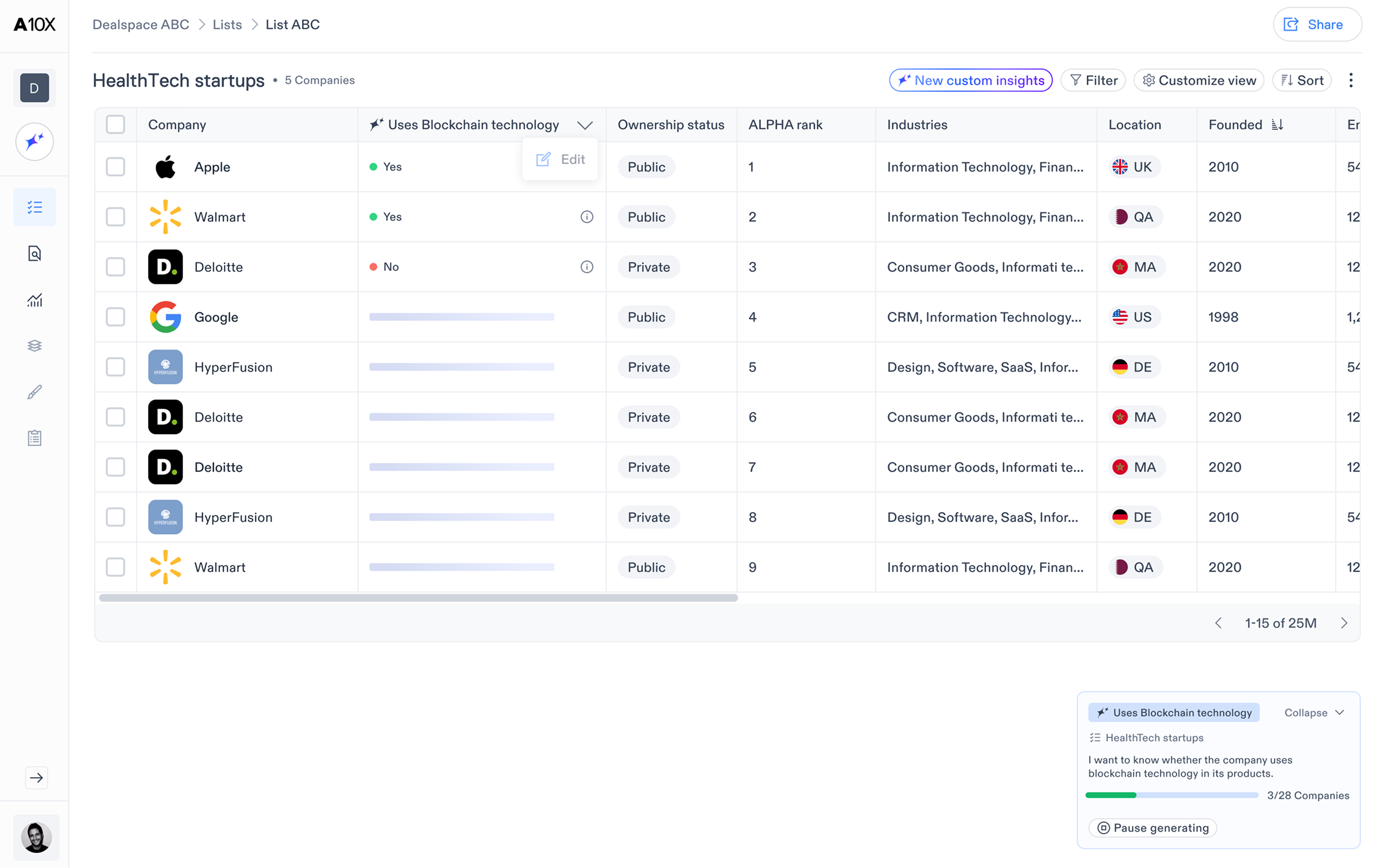Click the Share button
Viewport: 1386px width, 868px height.
[x=1317, y=24]
